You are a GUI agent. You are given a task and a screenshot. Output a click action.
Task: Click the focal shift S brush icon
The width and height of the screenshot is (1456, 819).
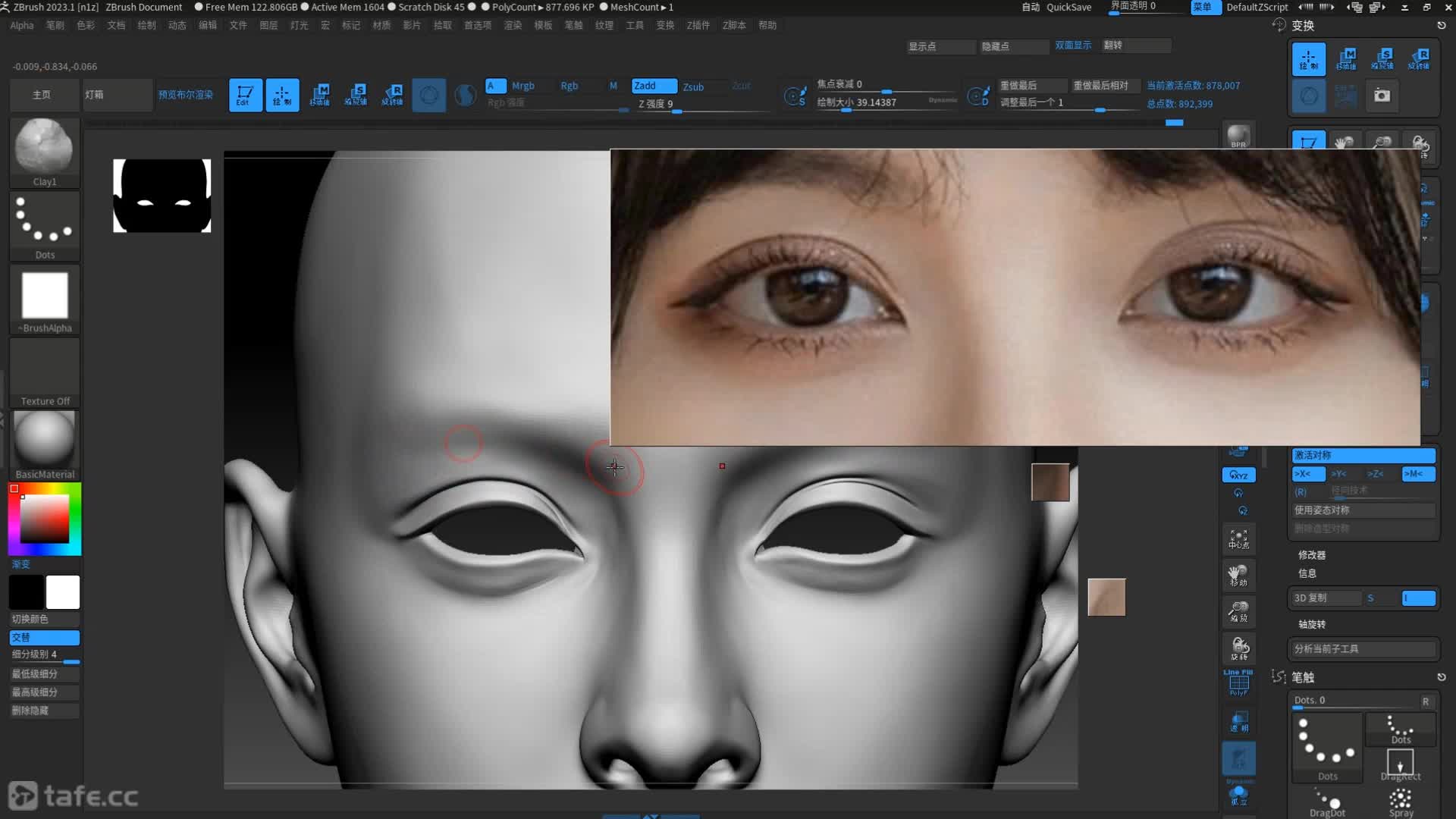tap(795, 96)
